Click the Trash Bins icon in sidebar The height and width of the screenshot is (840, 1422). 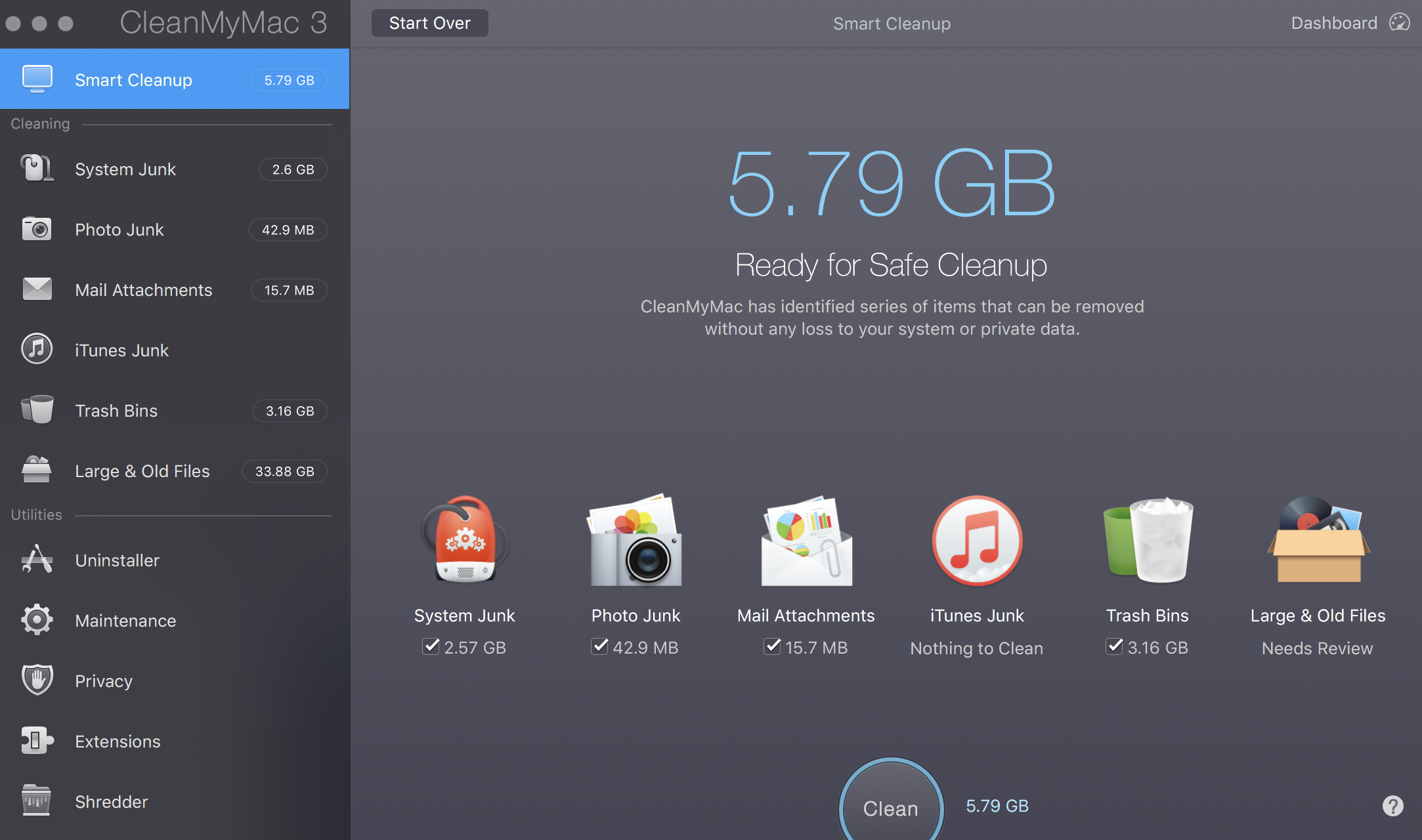[x=37, y=409]
